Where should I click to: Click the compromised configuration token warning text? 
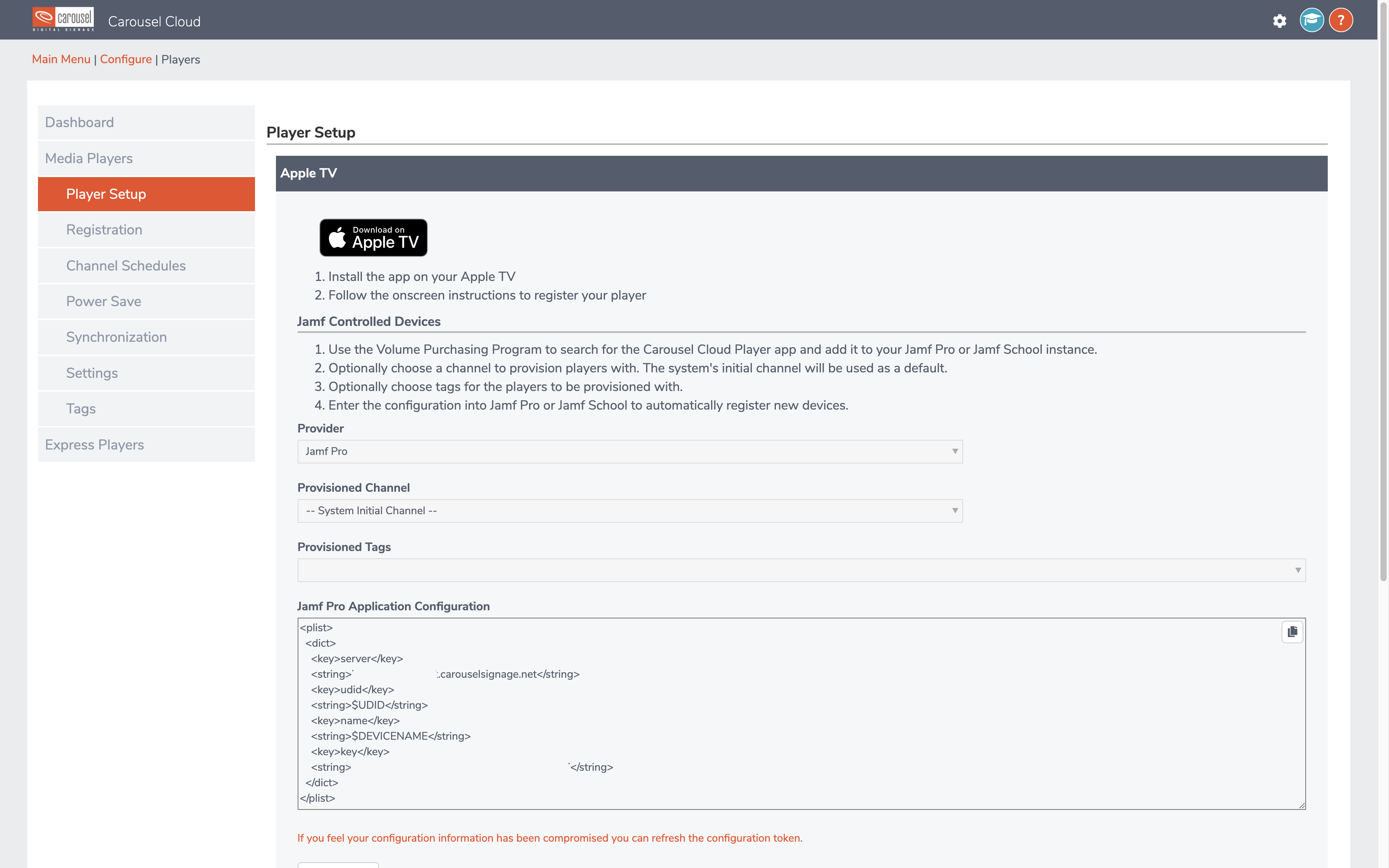(550, 838)
